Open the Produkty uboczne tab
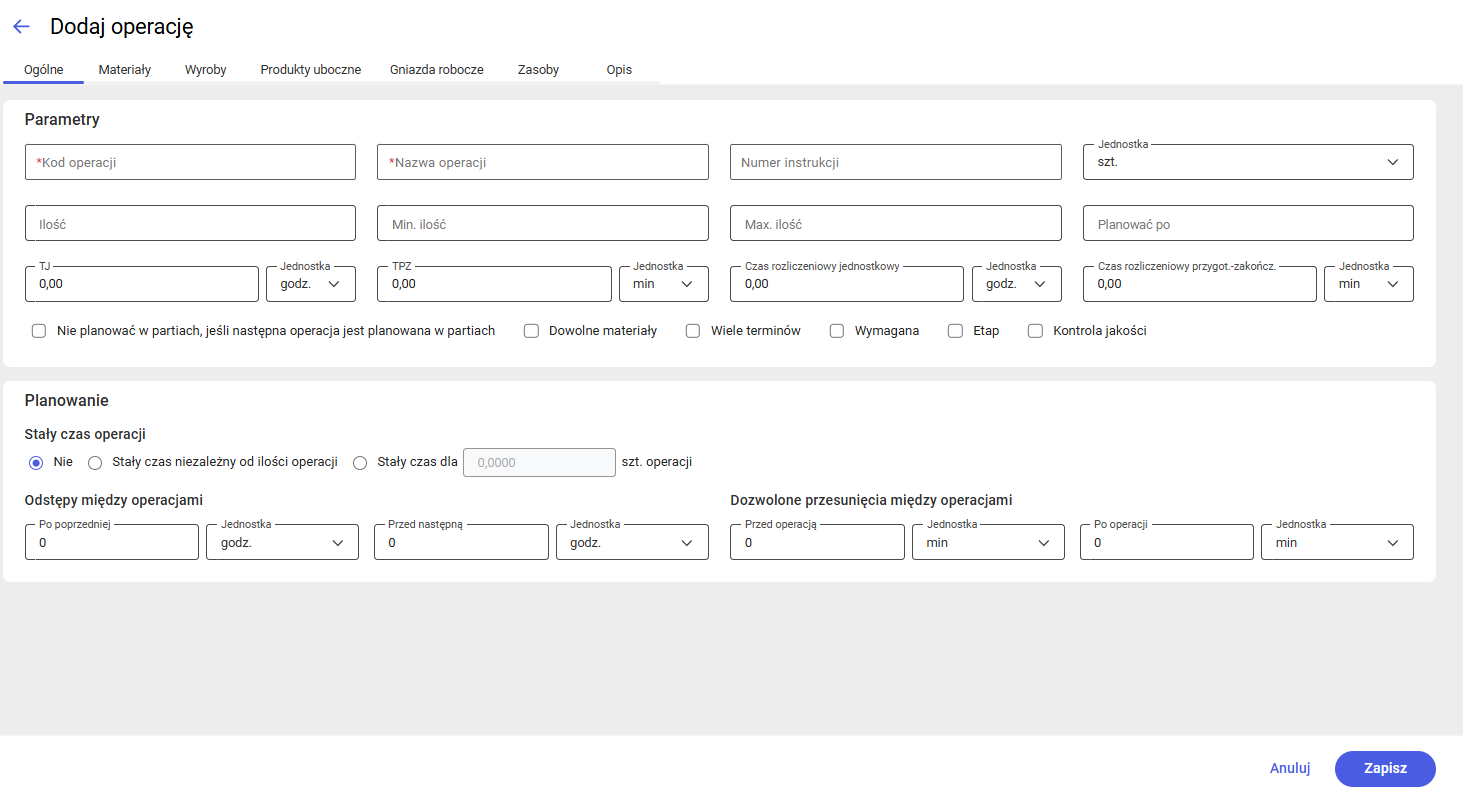Screen dimensions: 1463x794 [x=310, y=70]
